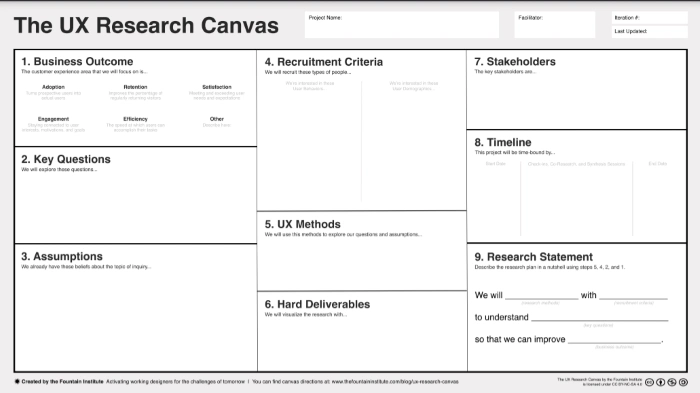The height and width of the screenshot is (393, 700).
Task: Open the thefountaininstitute.com canvas directions link
Action: tap(395, 382)
